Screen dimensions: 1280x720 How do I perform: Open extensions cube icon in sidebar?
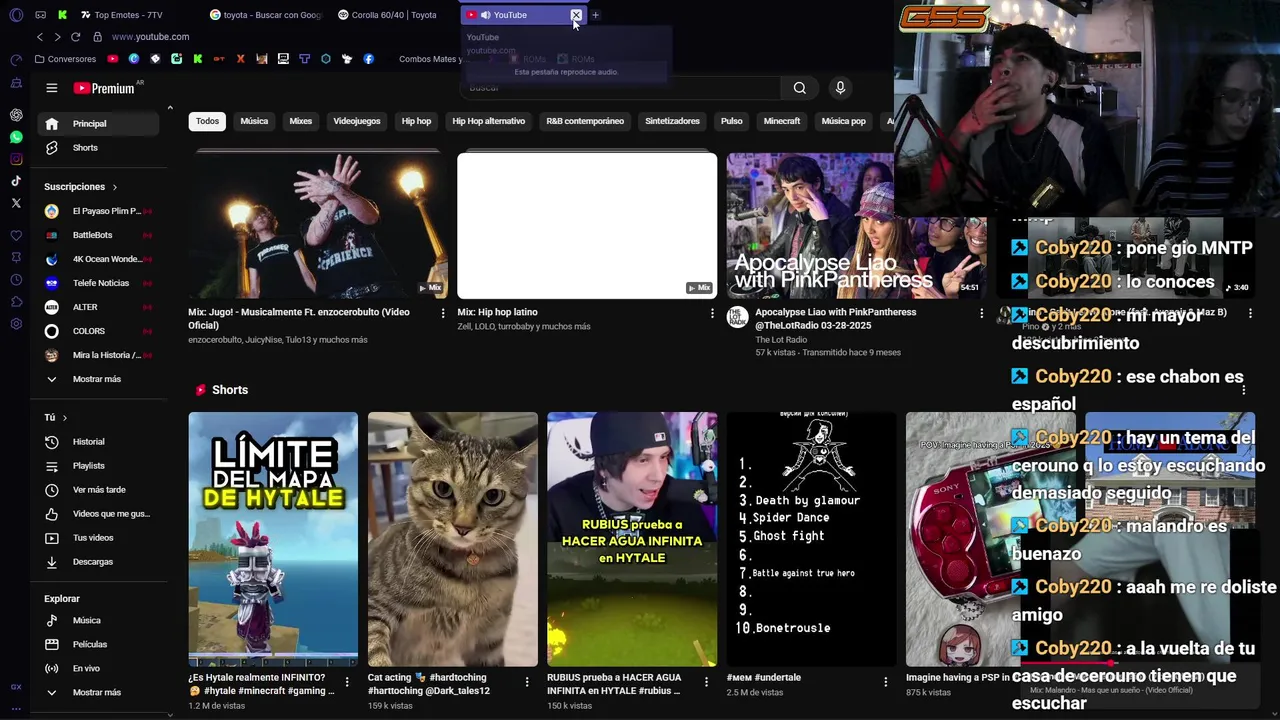pyautogui.click(x=16, y=302)
